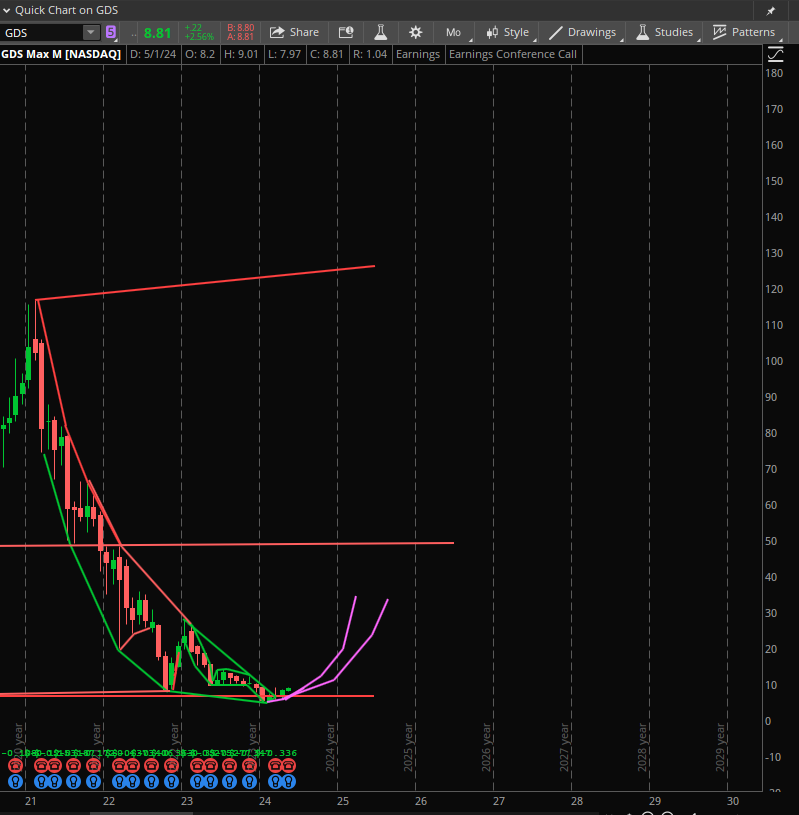Click the first red phone icon right of the 24 year line
Image resolution: width=799 pixels, height=815 pixels.
[276, 766]
